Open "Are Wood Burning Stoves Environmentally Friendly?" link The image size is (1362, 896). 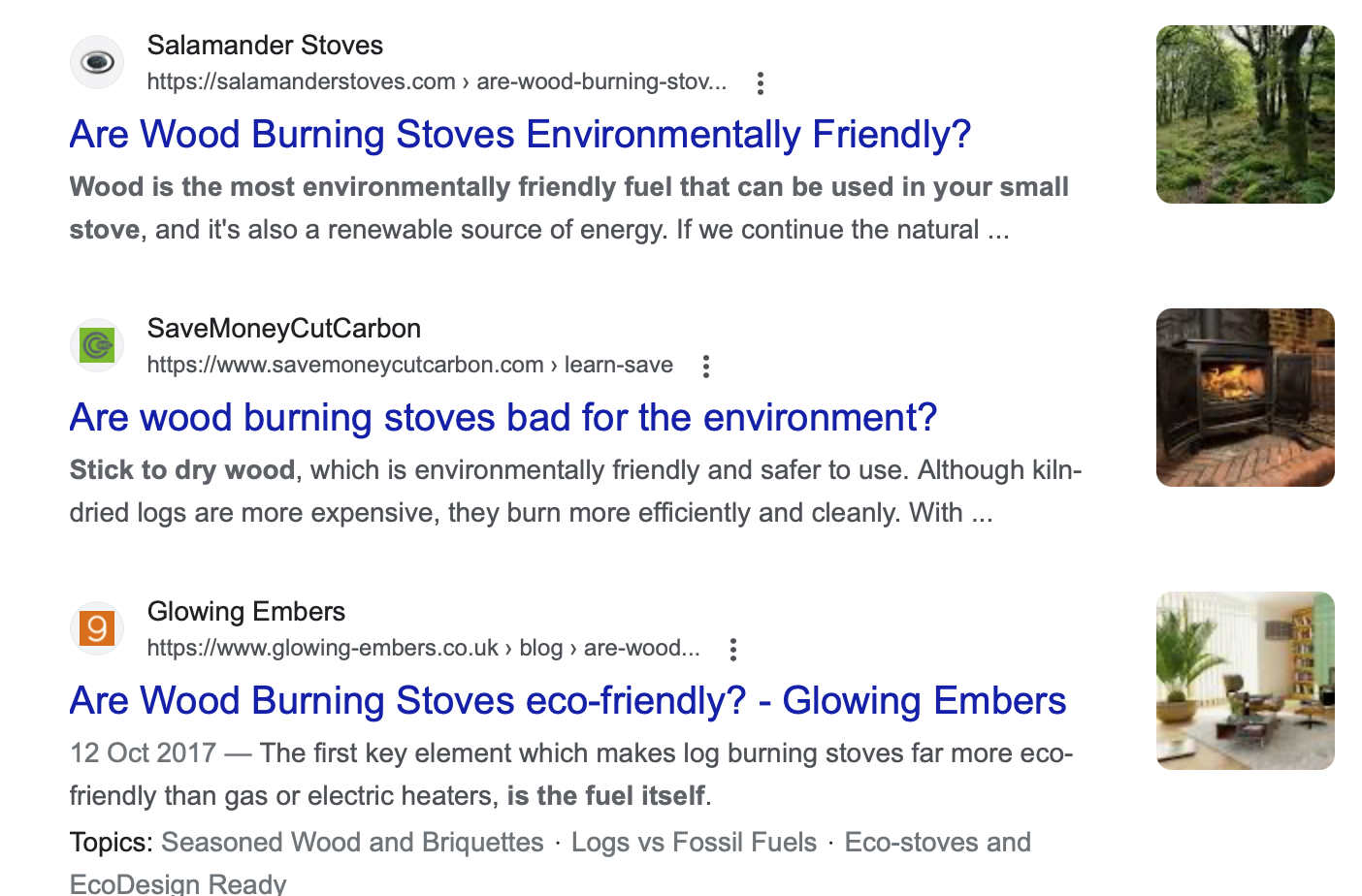(x=520, y=135)
